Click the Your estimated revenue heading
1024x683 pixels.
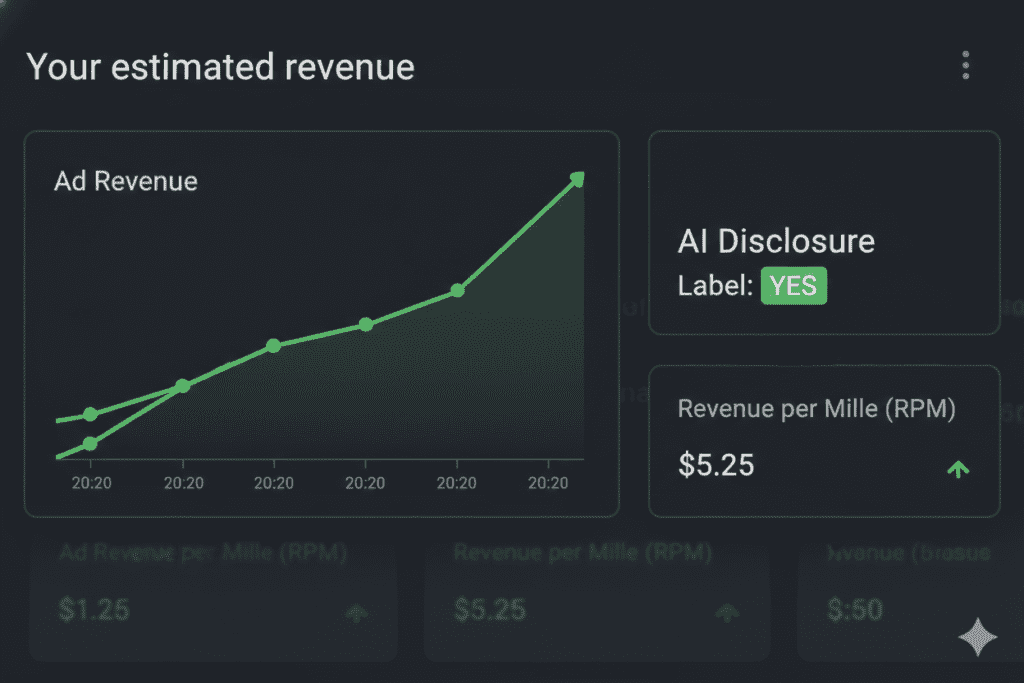point(220,67)
